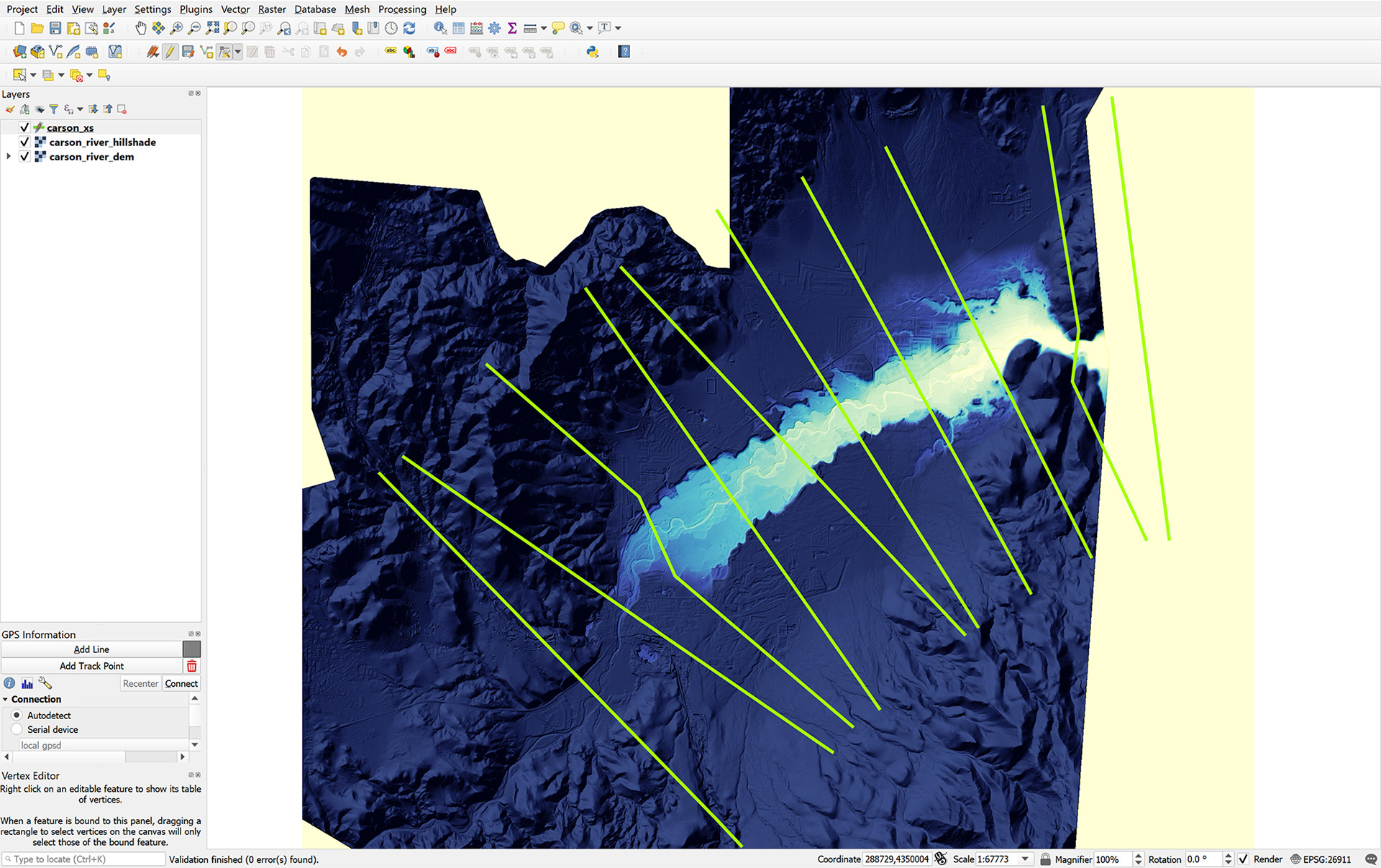The height and width of the screenshot is (868, 1381).
Task: Click the yellow abc labeling icon
Action: (391, 52)
